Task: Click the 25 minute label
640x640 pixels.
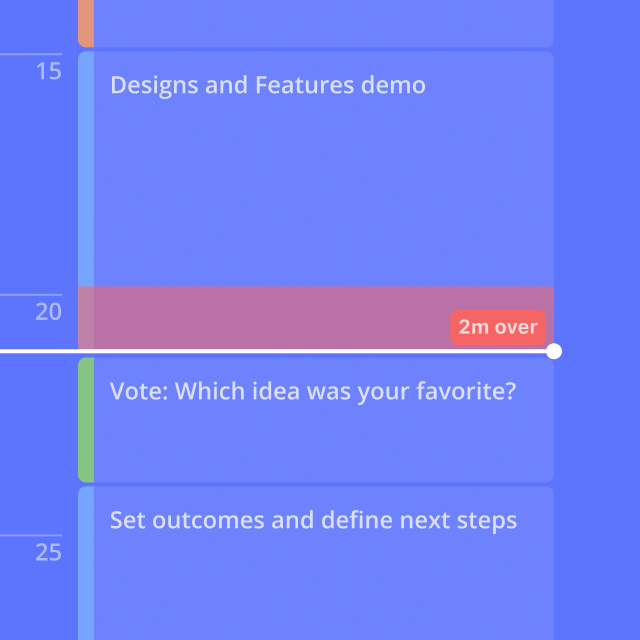Action: (x=48, y=552)
